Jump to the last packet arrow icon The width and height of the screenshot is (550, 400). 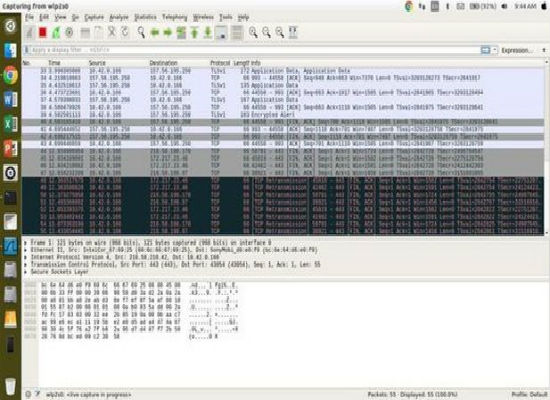(x=208, y=33)
